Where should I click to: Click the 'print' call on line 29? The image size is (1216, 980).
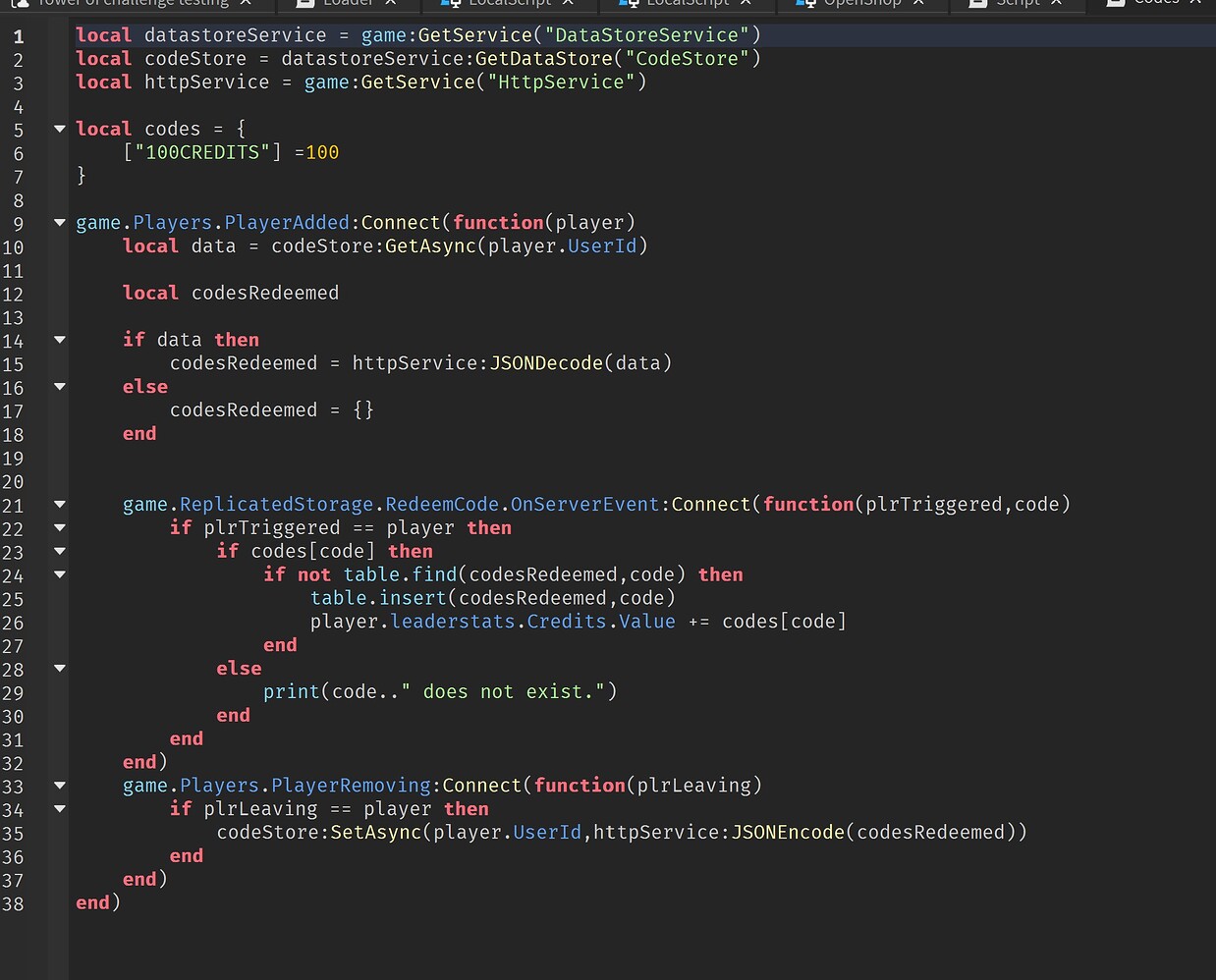pos(292,692)
